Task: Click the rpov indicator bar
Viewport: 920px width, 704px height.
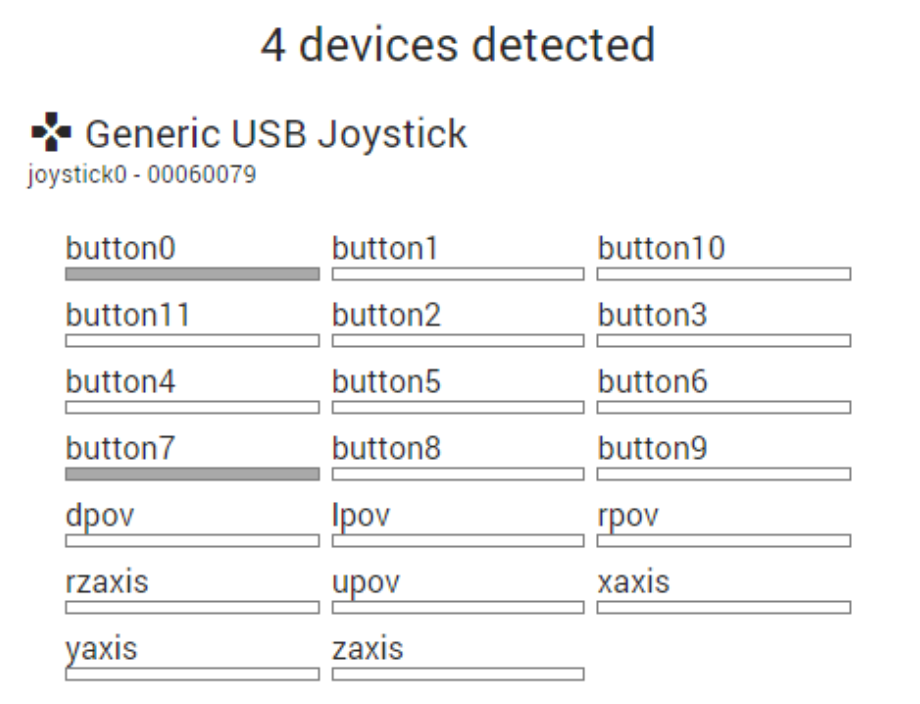Action: (724, 541)
